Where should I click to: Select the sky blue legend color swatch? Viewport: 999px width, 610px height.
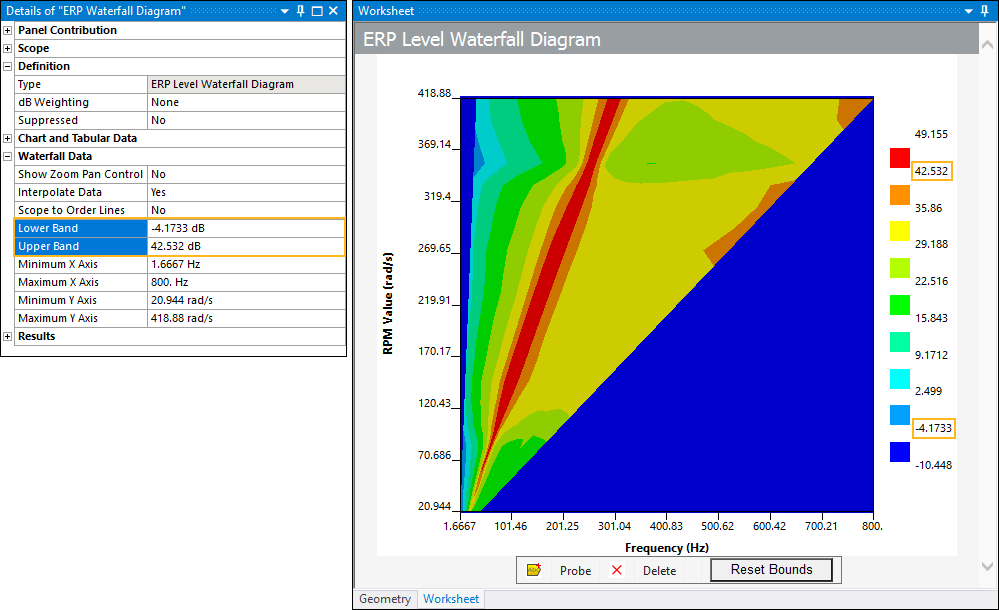900,415
